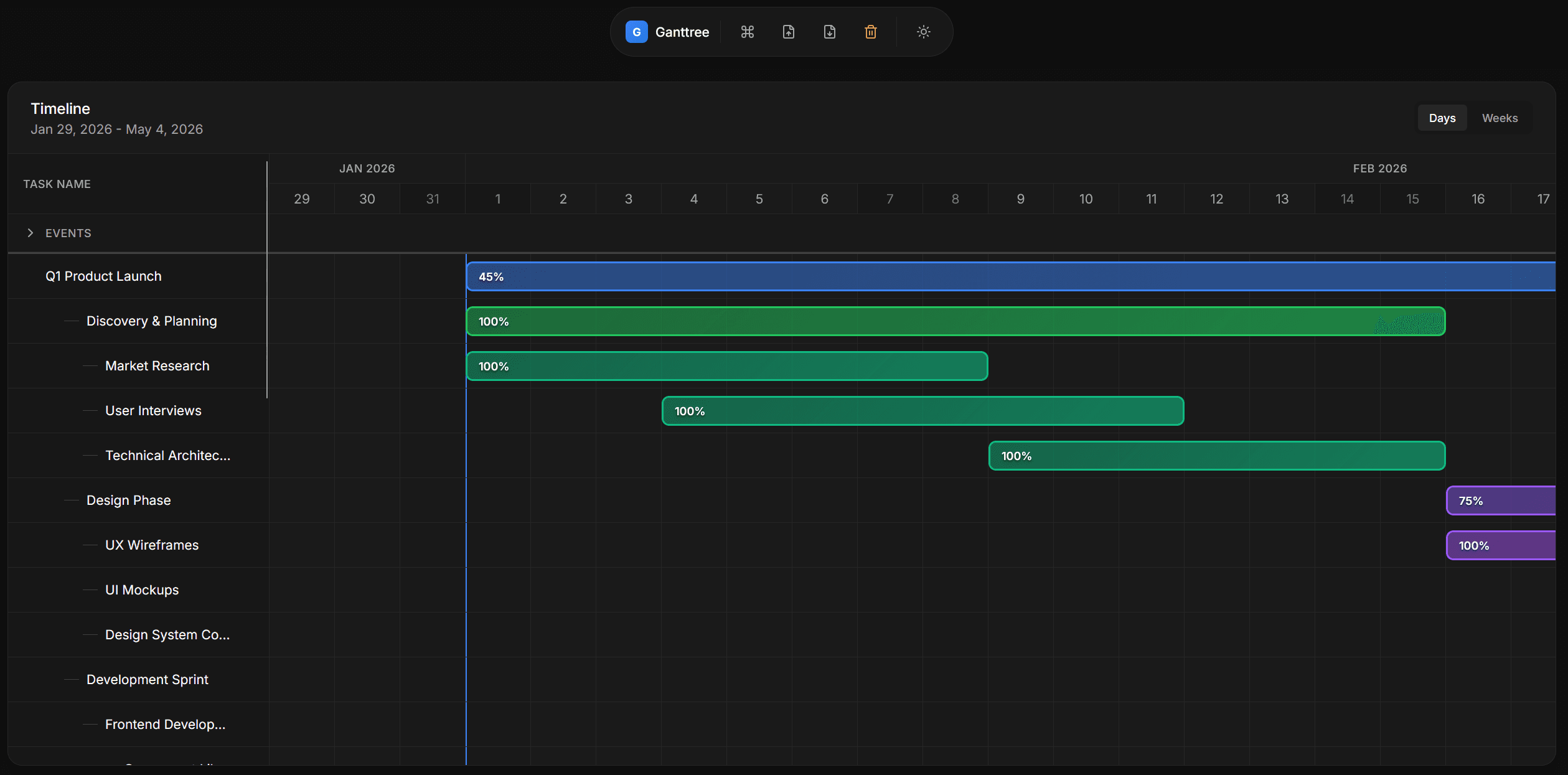Image resolution: width=1568 pixels, height=775 pixels.
Task: Click the file export (download) icon
Action: click(829, 31)
